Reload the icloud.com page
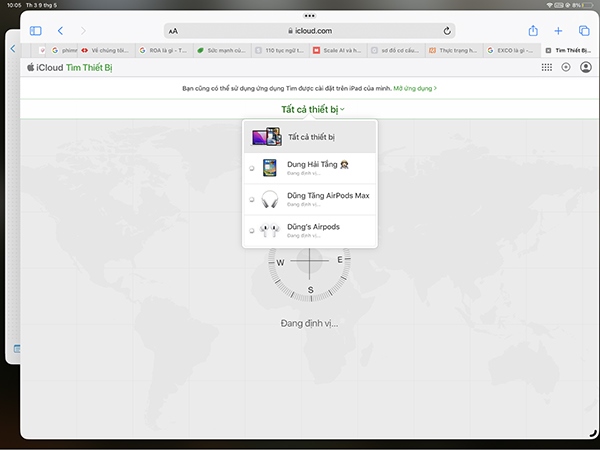 coord(445,31)
